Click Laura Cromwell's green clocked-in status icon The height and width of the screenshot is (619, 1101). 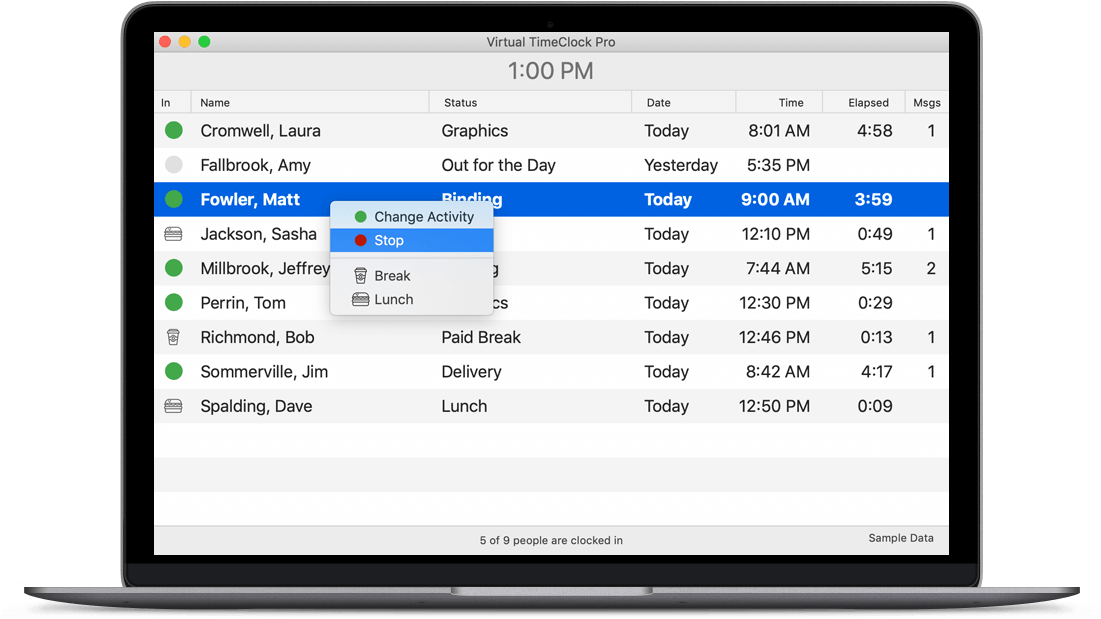pyautogui.click(x=174, y=130)
